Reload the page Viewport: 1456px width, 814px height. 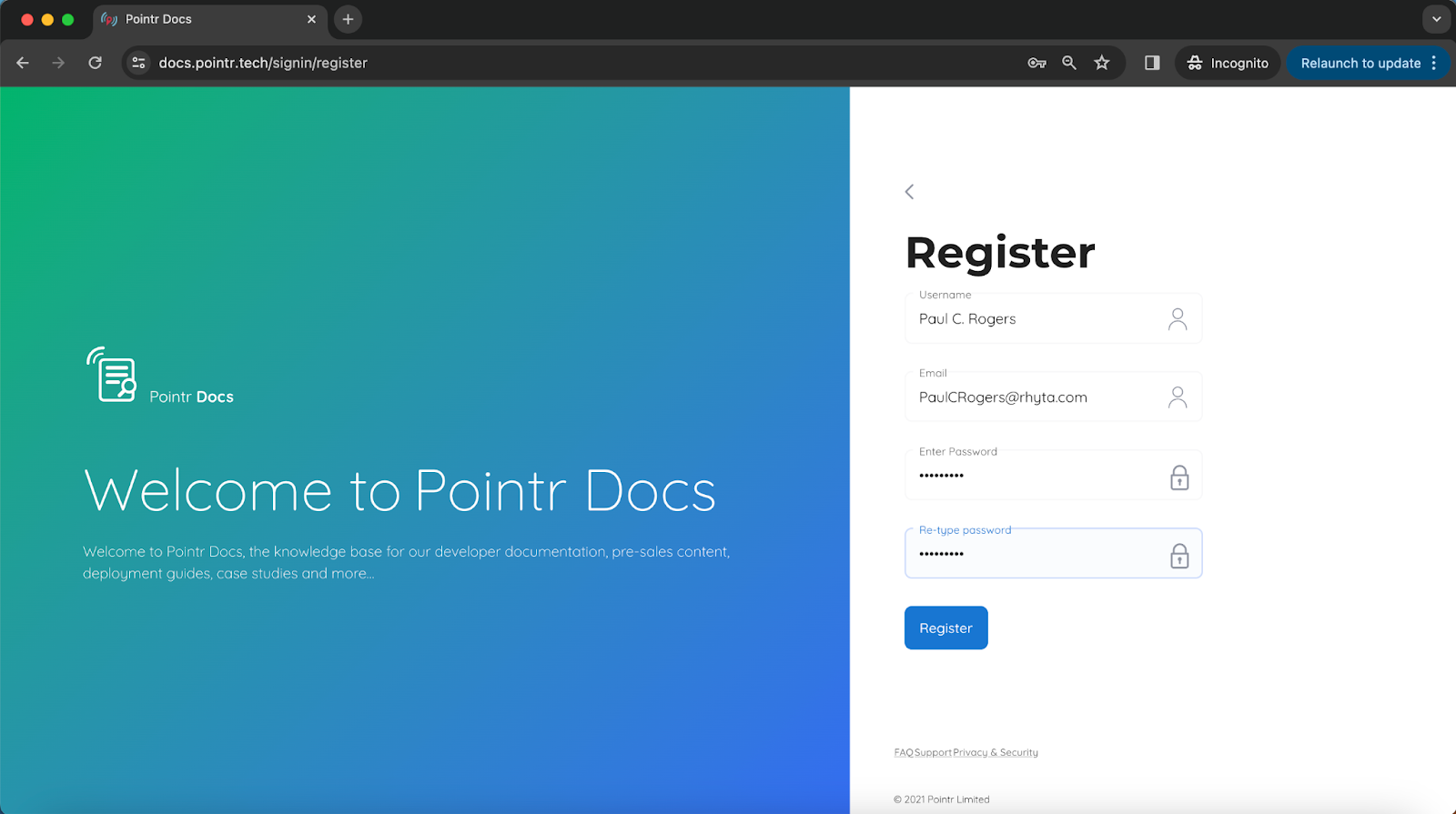[x=95, y=63]
